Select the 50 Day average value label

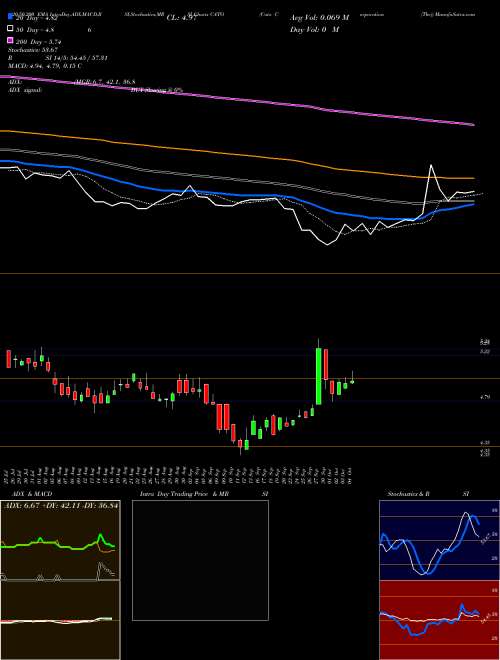point(35,29)
